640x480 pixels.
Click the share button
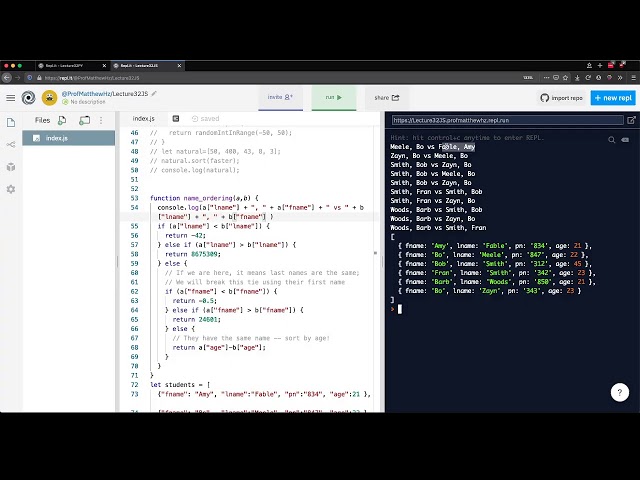click(386, 98)
